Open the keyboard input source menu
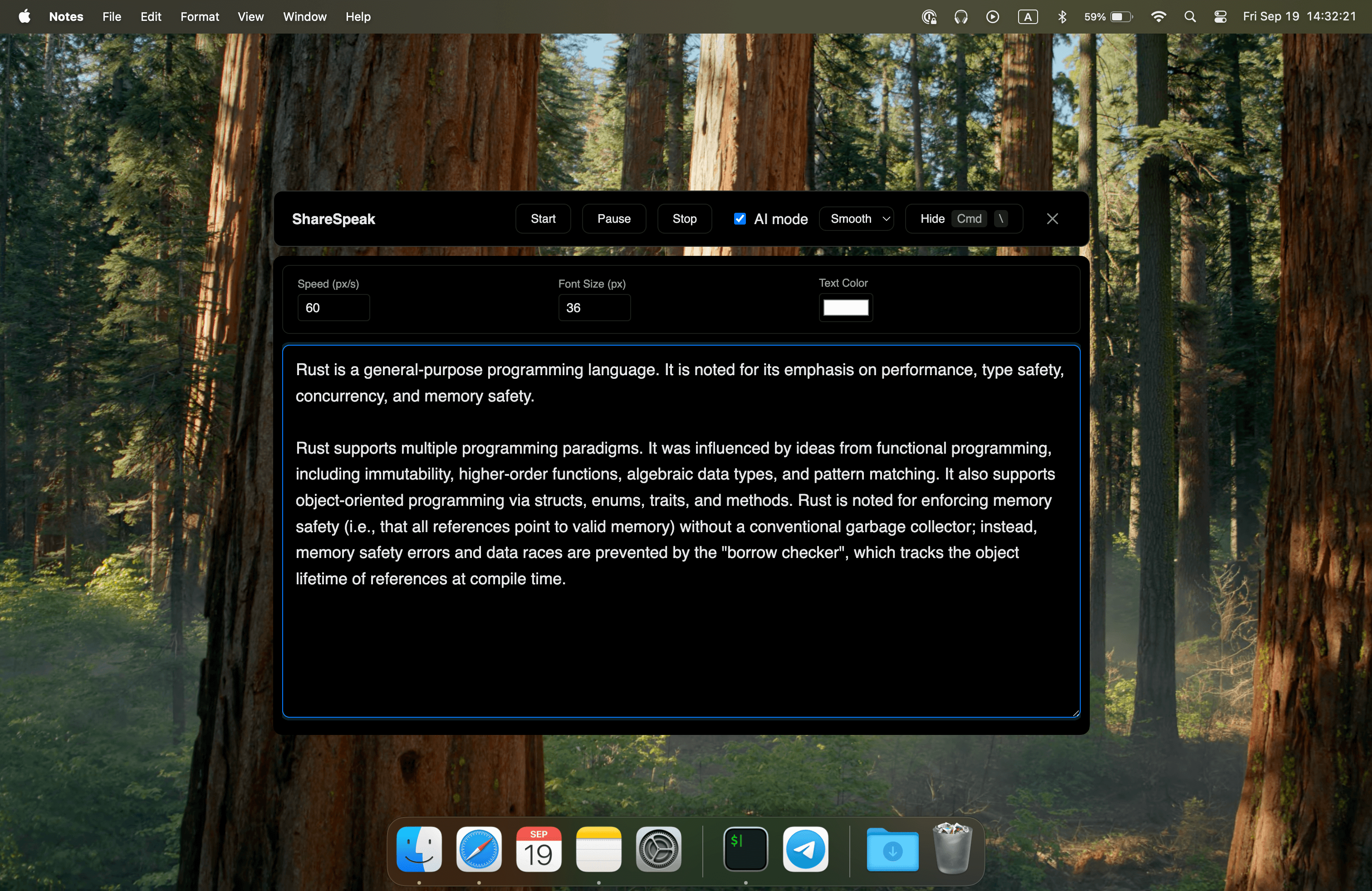 click(x=1029, y=16)
